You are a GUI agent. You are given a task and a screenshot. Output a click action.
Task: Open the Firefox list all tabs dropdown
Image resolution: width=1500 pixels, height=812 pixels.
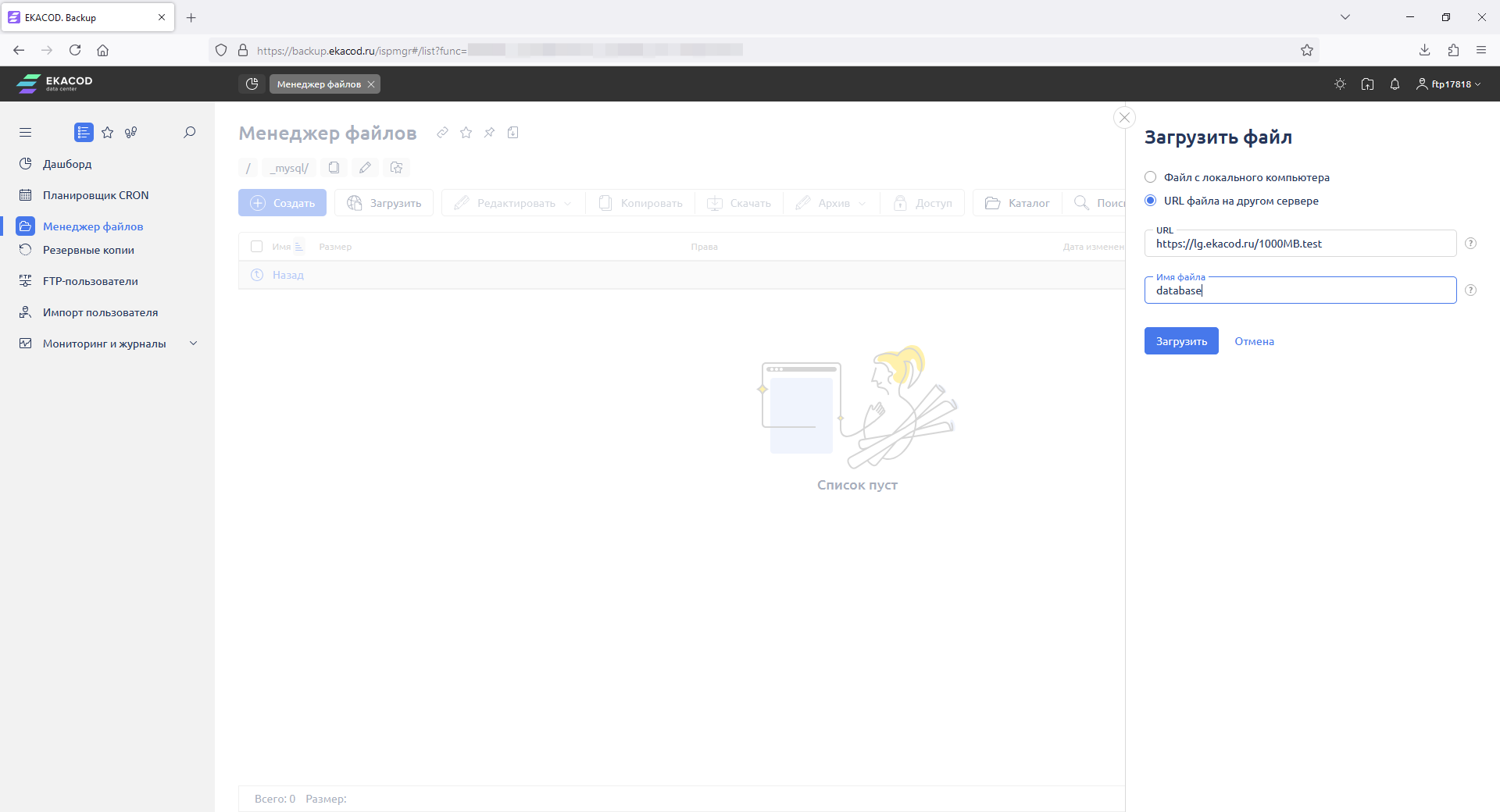click(x=1345, y=17)
